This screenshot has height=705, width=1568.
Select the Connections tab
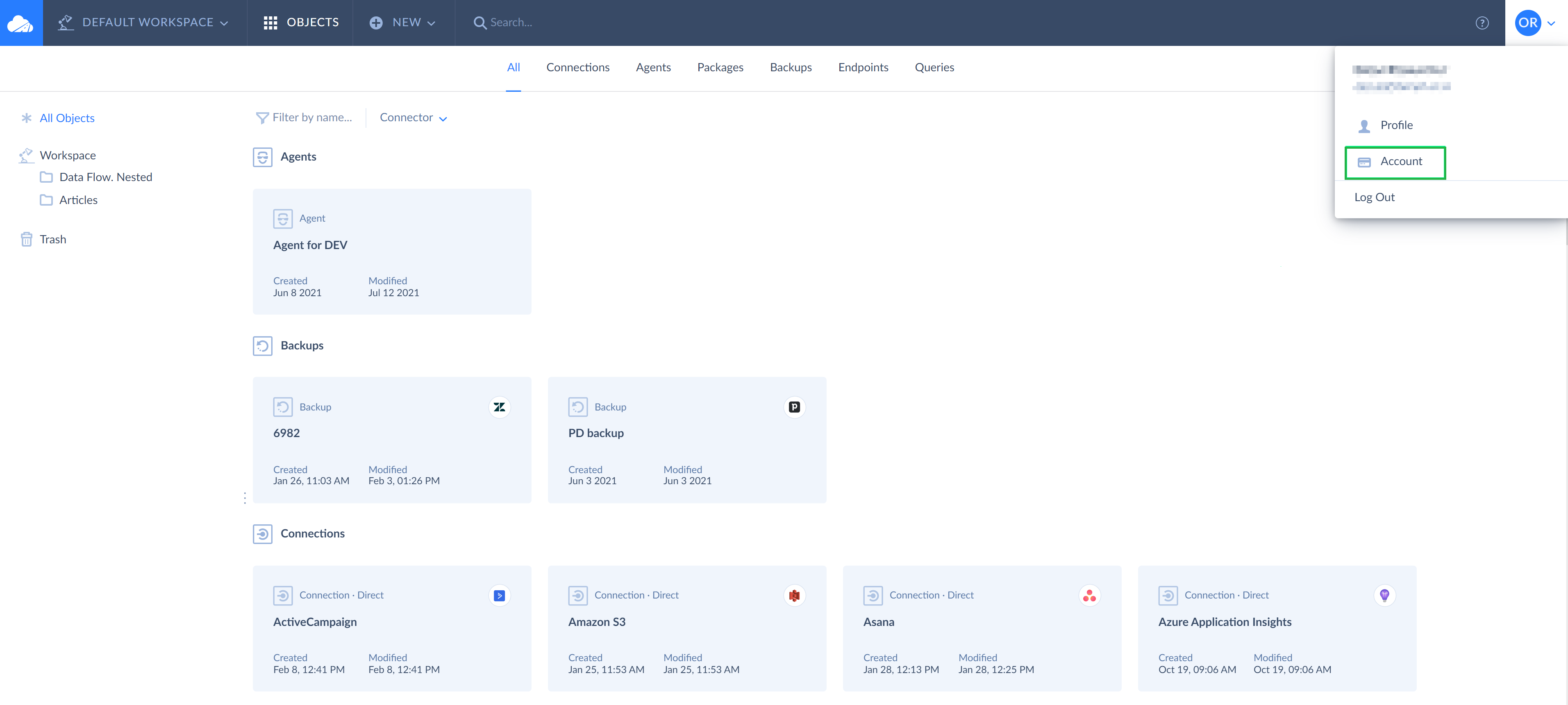(x=577, y=67)
